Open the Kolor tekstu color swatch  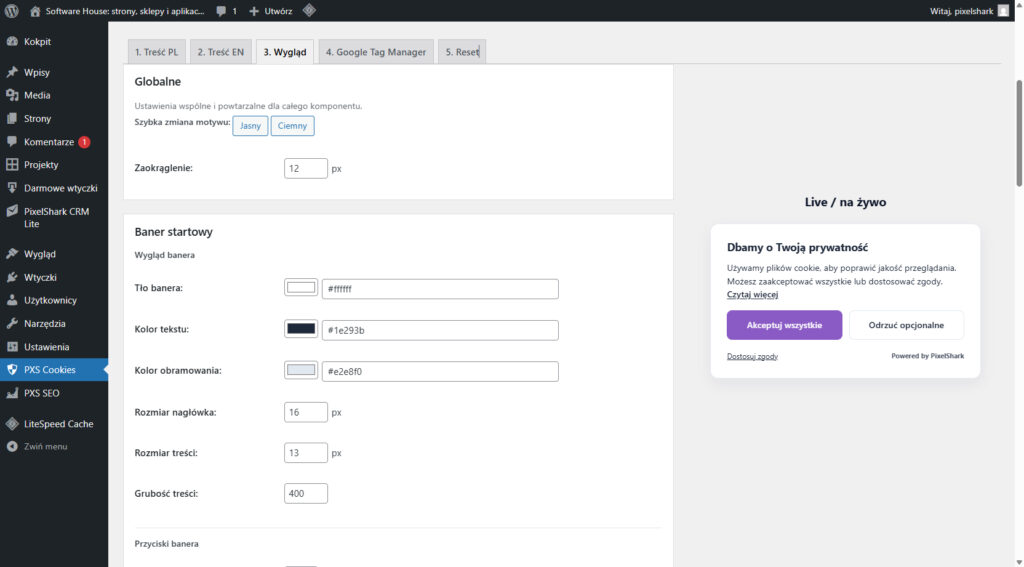(x=301, y=329)
